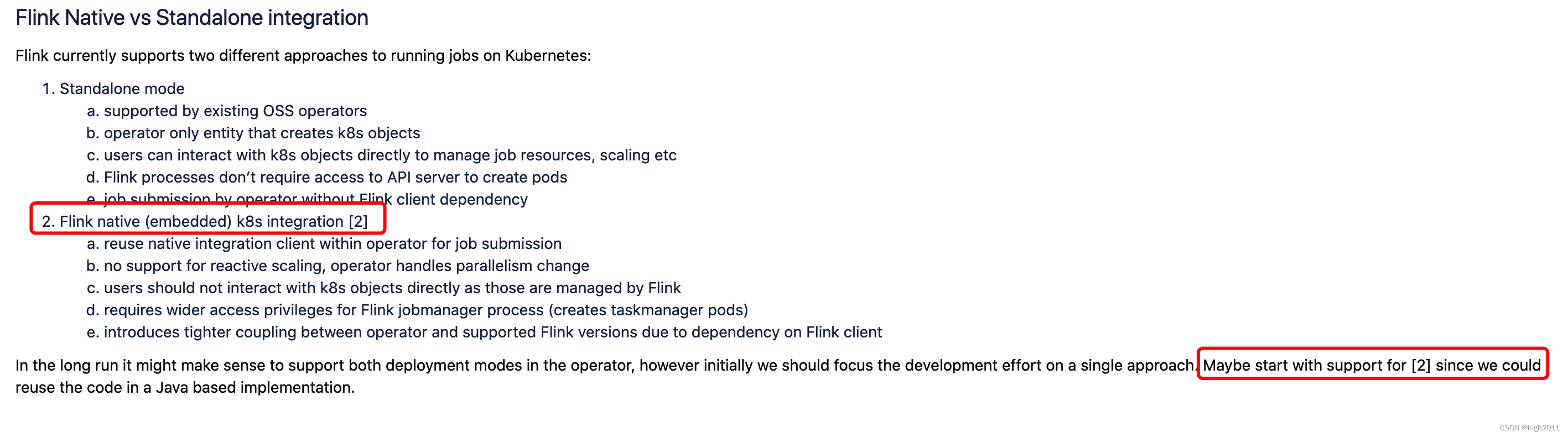Click 'no support for reactive scaling' line
The height and width of the screenshot is (437, 1568).
coord(338,266)
